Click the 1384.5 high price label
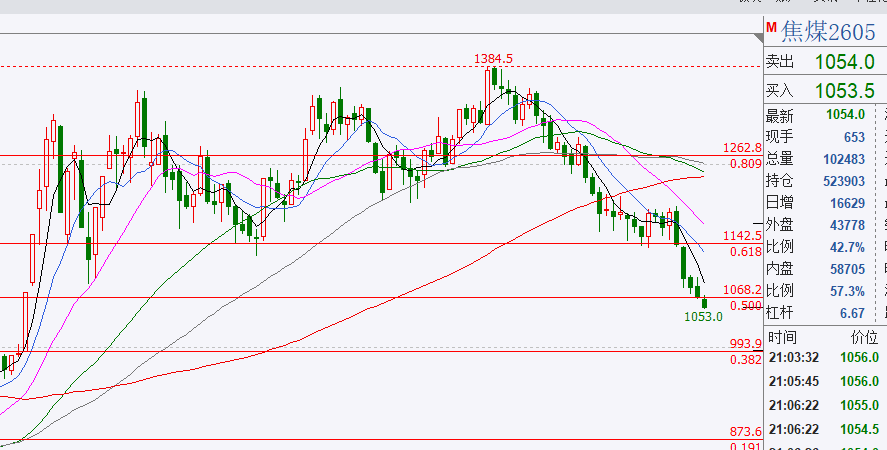Screen dimensions: 887x450 click(493, 58)
